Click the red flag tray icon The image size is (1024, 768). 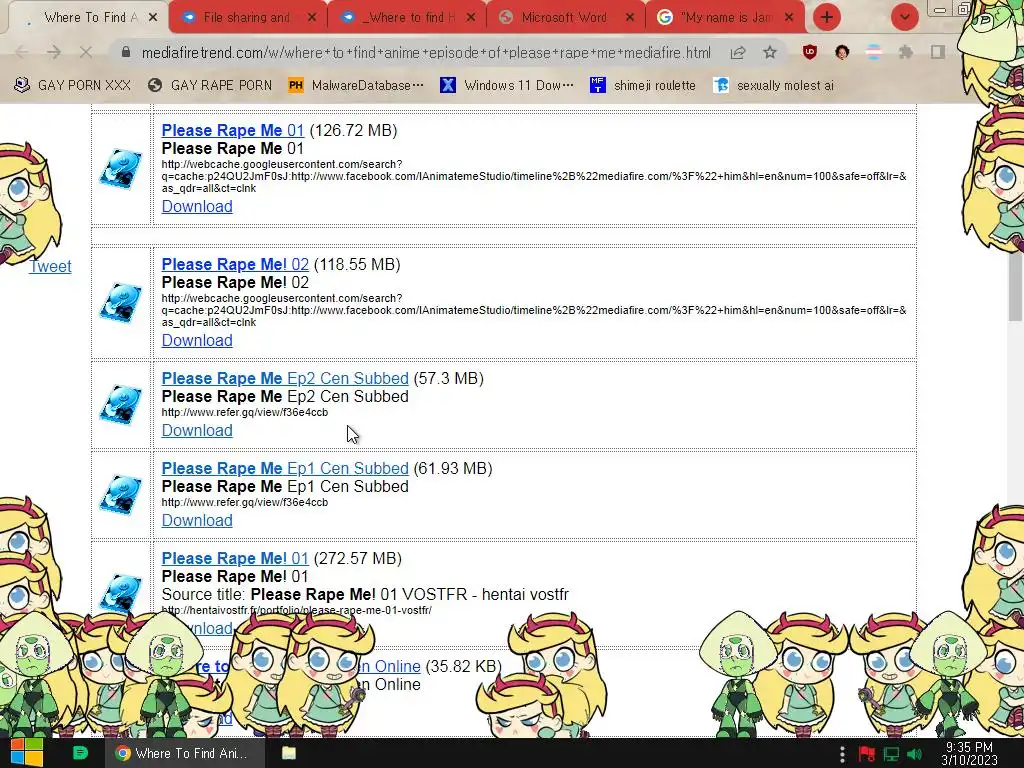tap(867, 754)
